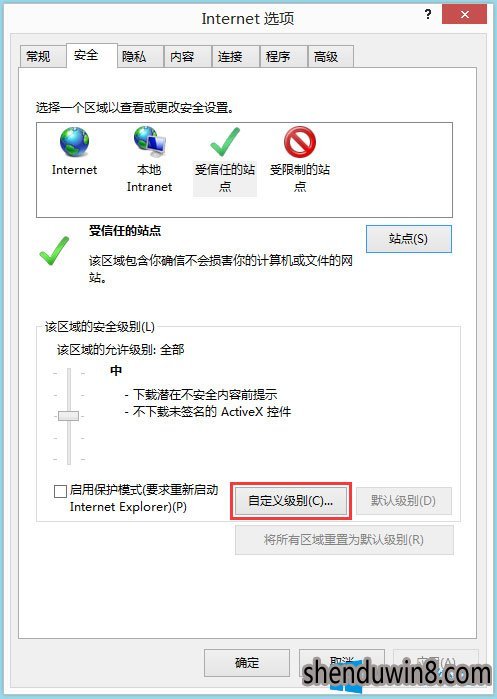497x699 pixels.
Task: Choose the 受信任的站点 green checkmark zone
Action: [x=225, y=142]
